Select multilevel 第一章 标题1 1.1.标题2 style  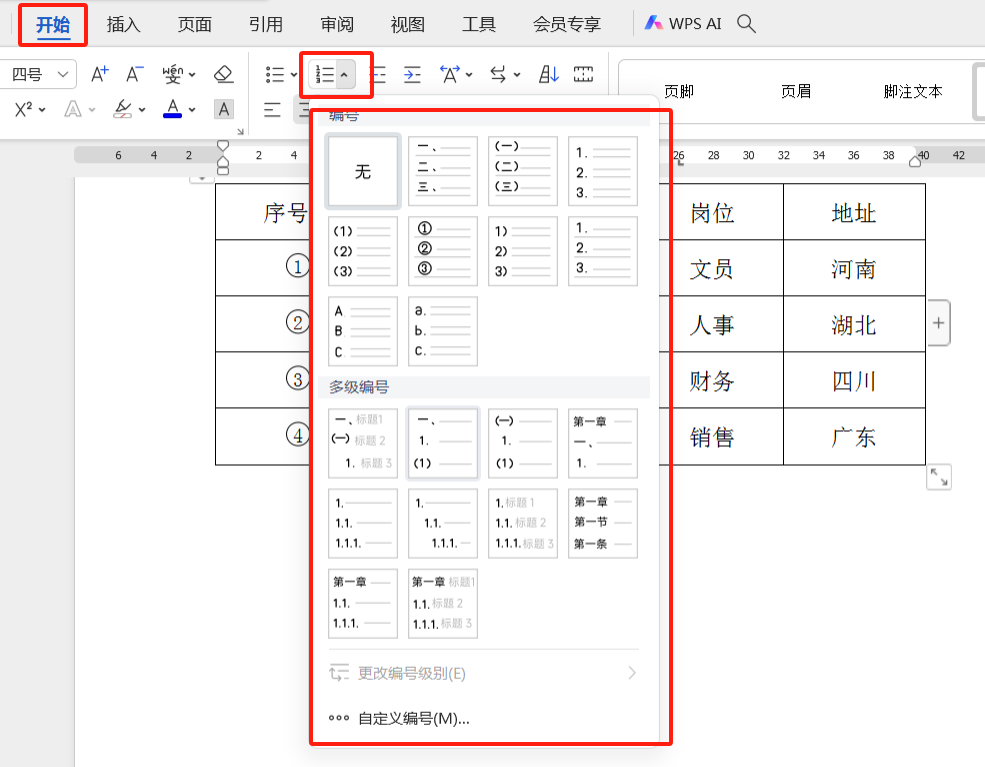click(x=443, y=604)
